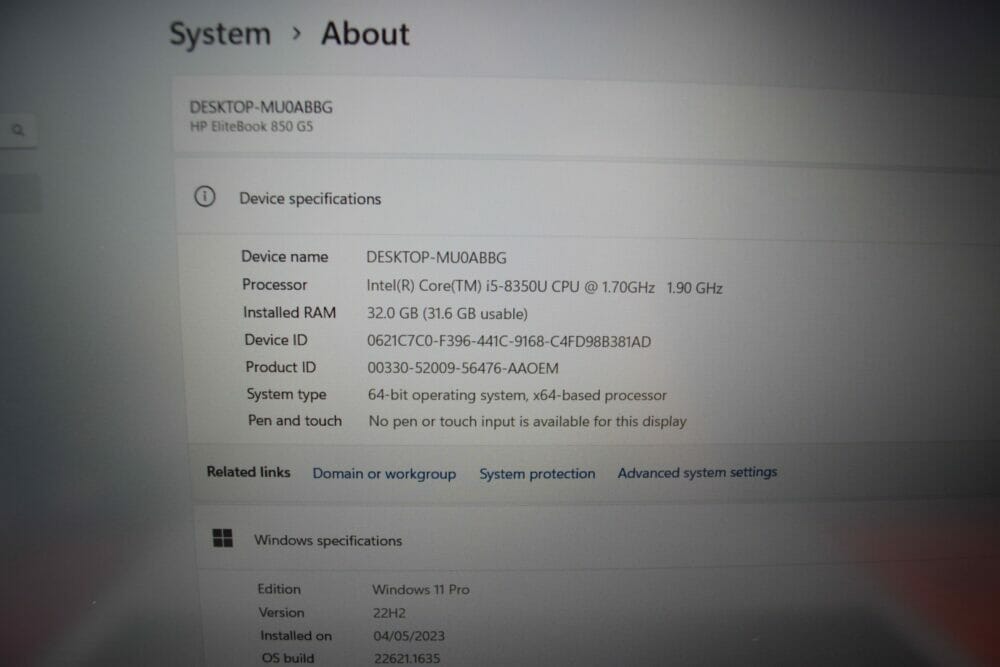Select the Product ID value 00330-52009-56476-AAOEM
1000x667 pixels.
coord(463,368)
